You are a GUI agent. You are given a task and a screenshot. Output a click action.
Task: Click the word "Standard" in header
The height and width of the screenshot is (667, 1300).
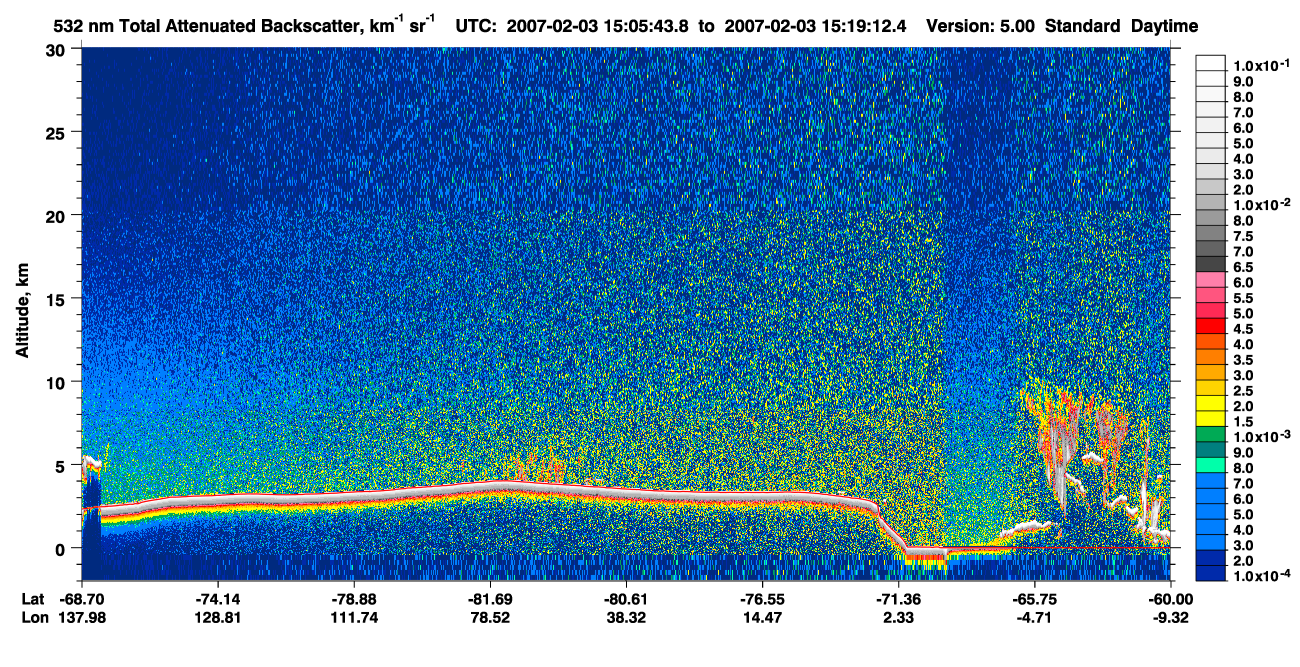tap(1083, 26)
